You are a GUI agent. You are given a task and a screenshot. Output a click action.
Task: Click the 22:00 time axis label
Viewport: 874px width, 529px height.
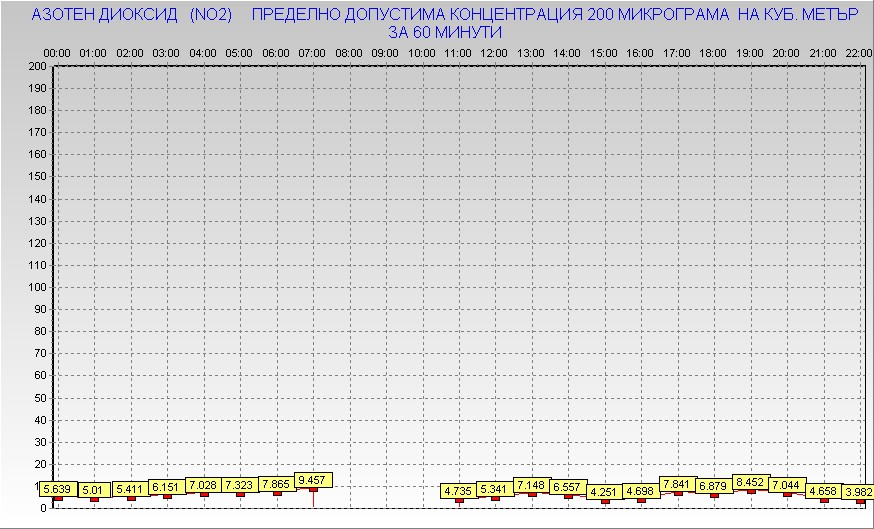click(859, 52)
